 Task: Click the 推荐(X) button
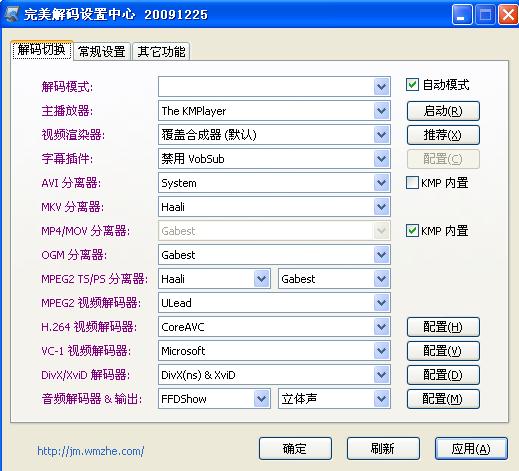[x=443, y=135]
